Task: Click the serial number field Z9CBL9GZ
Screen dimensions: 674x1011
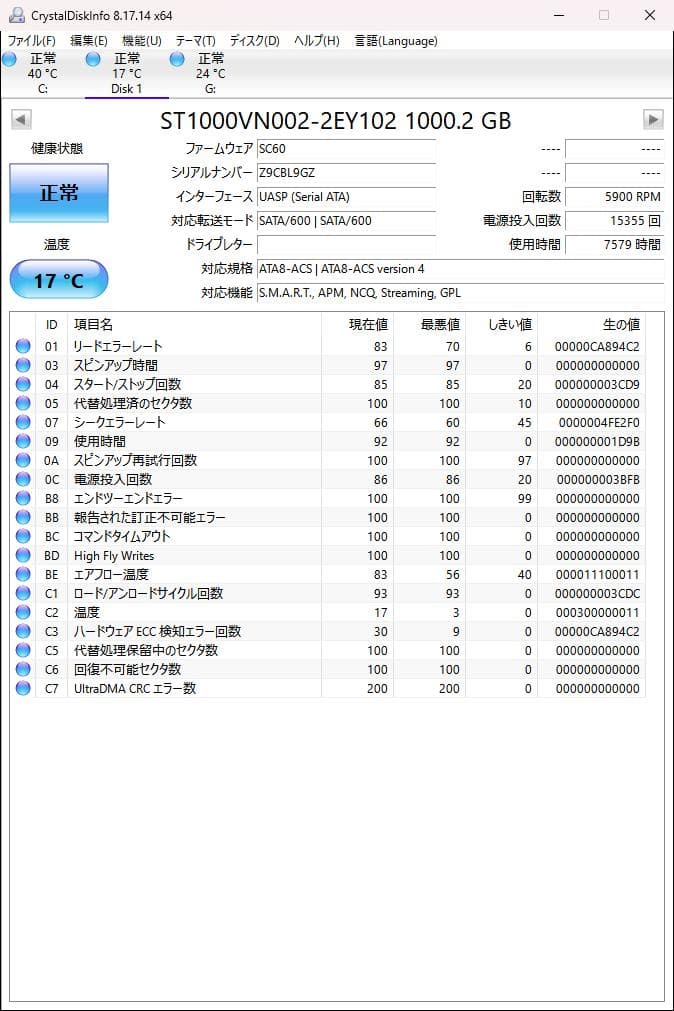Action: (346, 173)
